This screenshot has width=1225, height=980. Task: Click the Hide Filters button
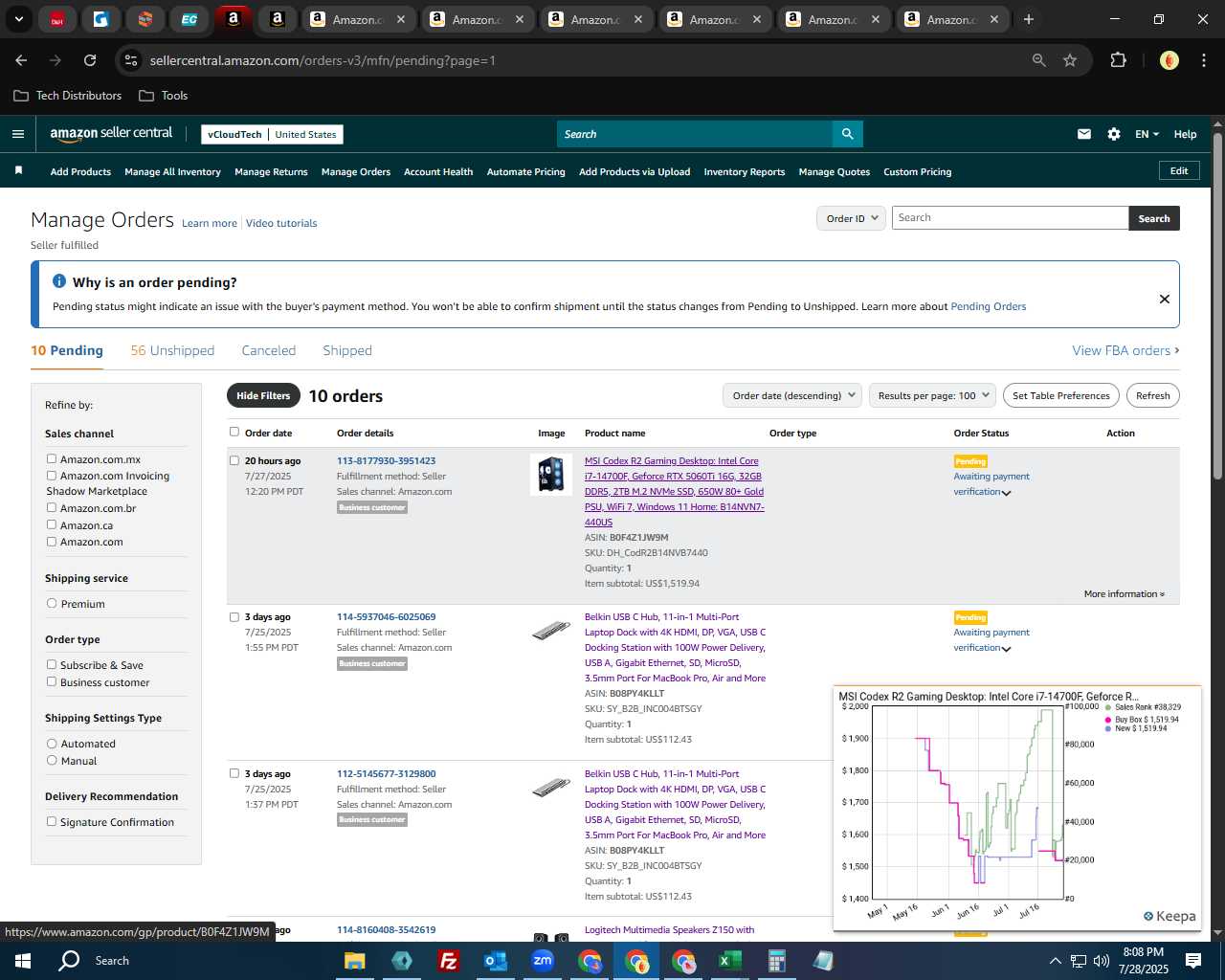tap(263, 395)
